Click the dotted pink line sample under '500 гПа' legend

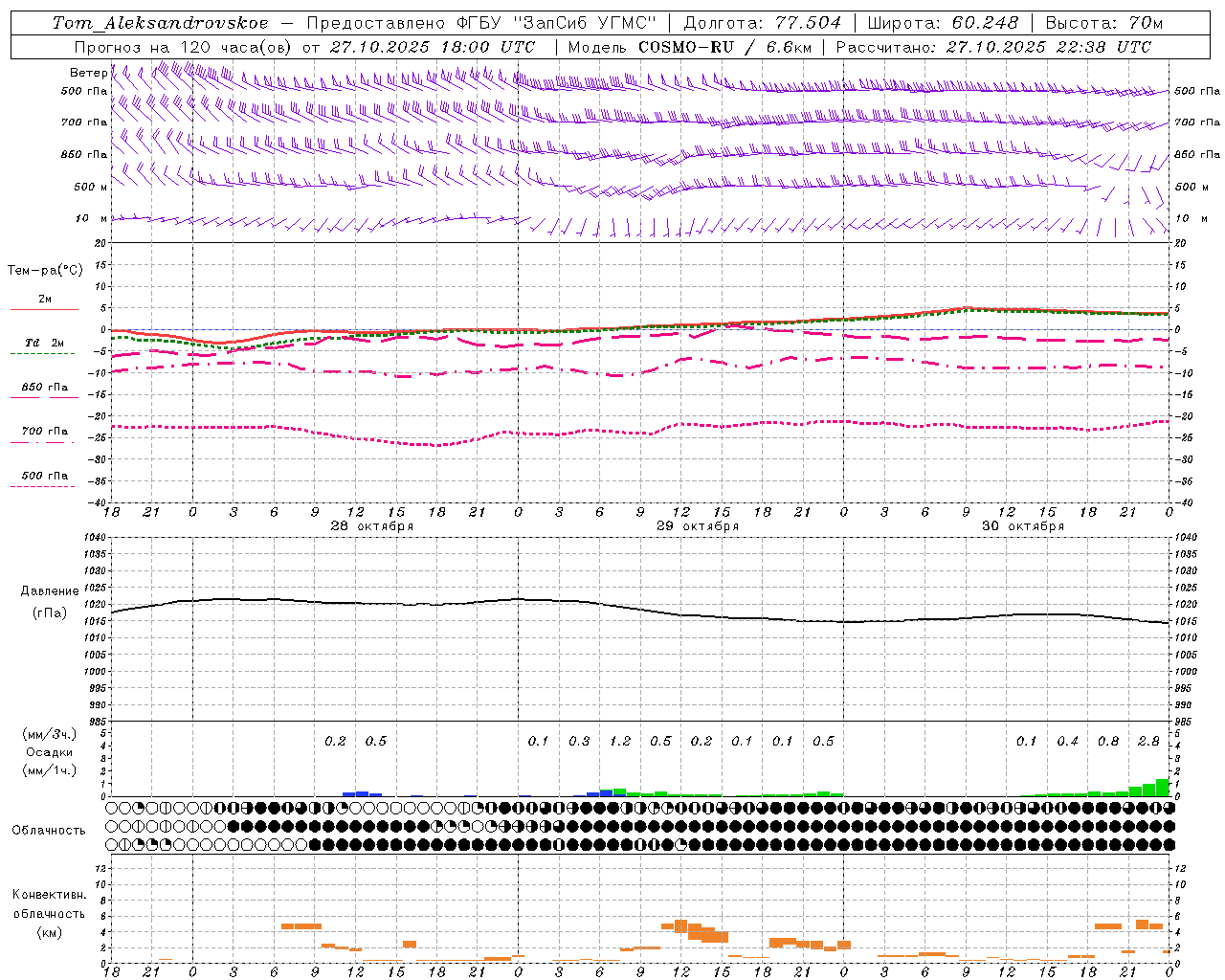(x=42, y=487)
